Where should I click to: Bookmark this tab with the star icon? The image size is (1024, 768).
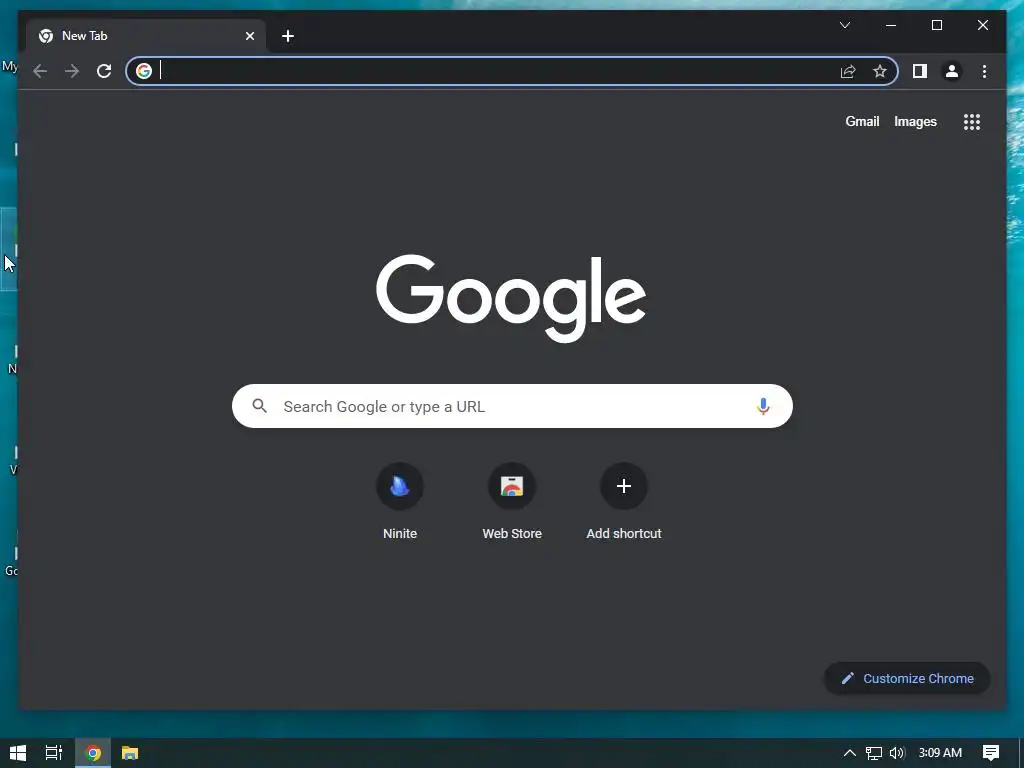point(880,71)
